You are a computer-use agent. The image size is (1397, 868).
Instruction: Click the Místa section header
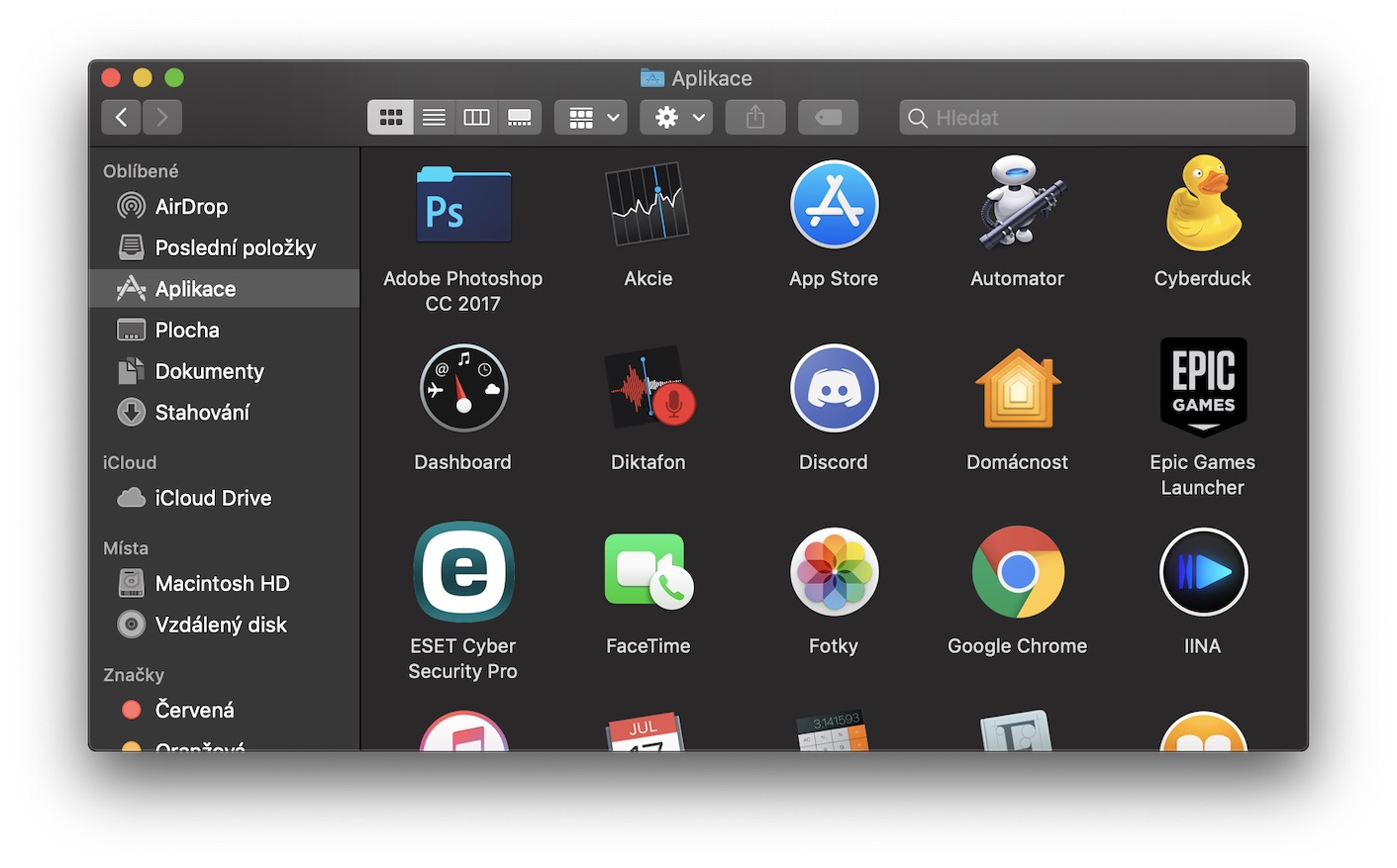click(x=126, y=548)
